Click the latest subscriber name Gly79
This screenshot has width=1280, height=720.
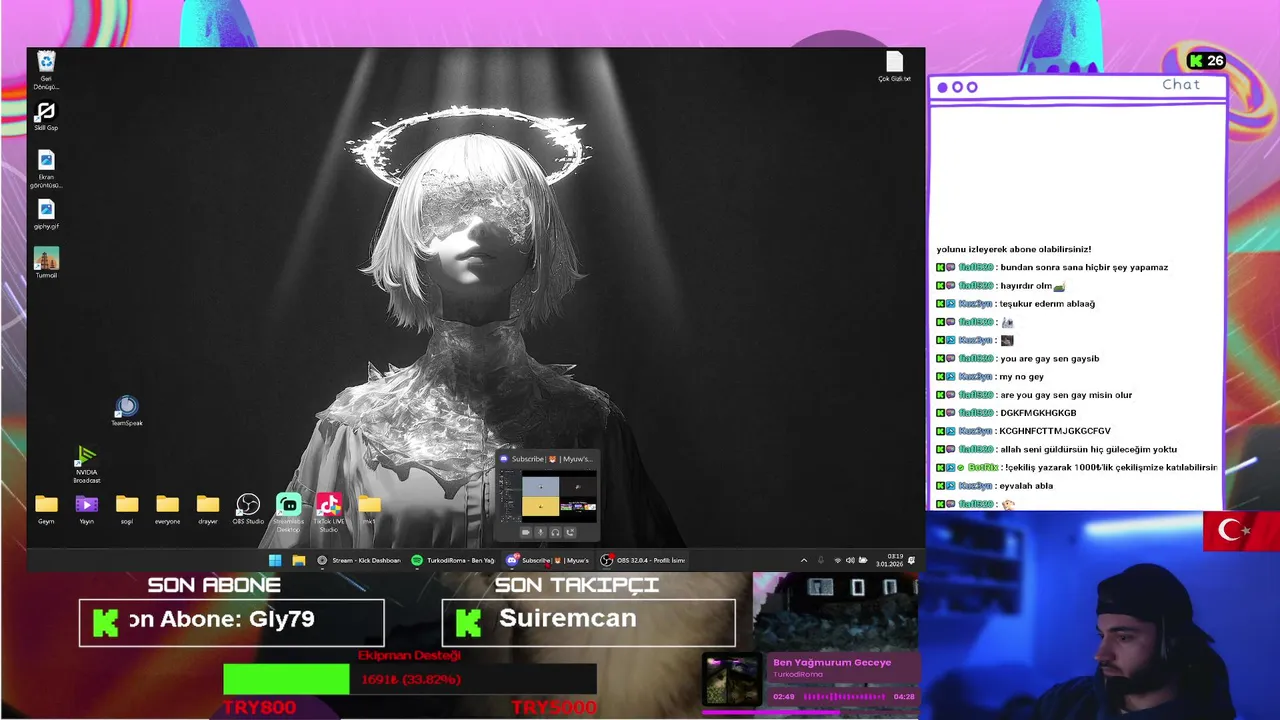(282, 619)
